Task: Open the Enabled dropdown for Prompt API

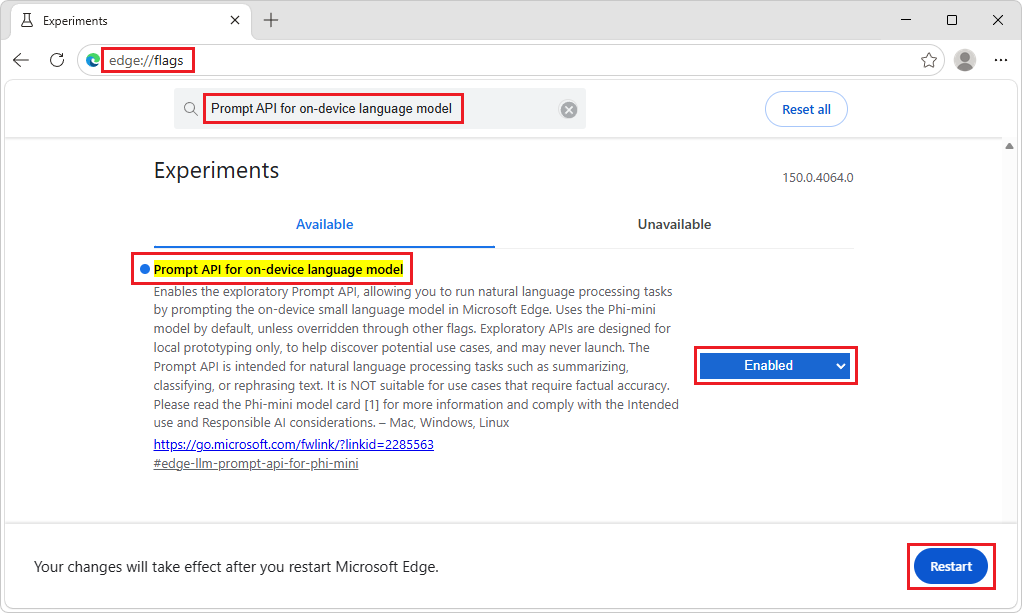Action: coord(774,366)
